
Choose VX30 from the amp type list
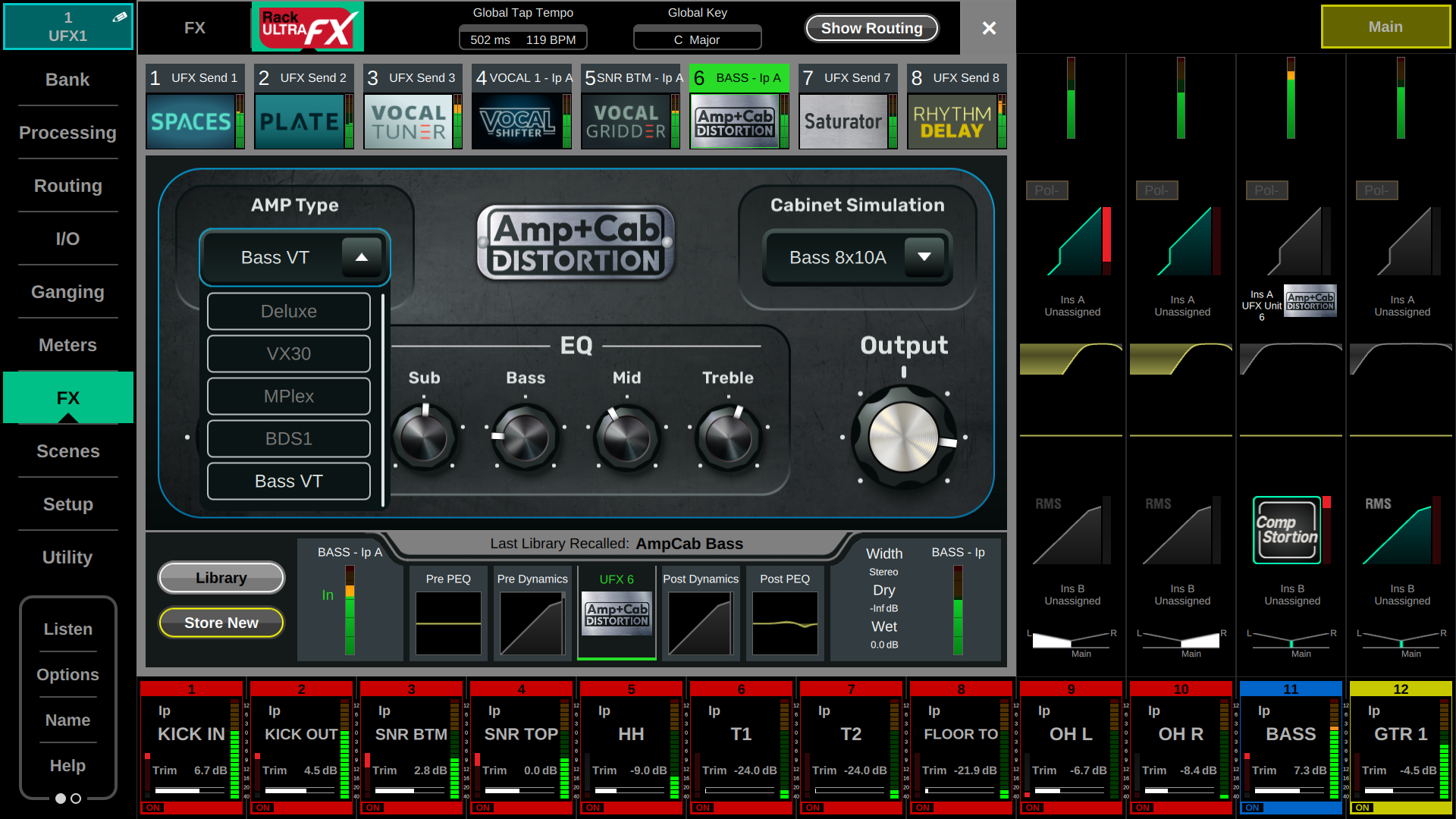pyautogui.click(x=288, y=354)
